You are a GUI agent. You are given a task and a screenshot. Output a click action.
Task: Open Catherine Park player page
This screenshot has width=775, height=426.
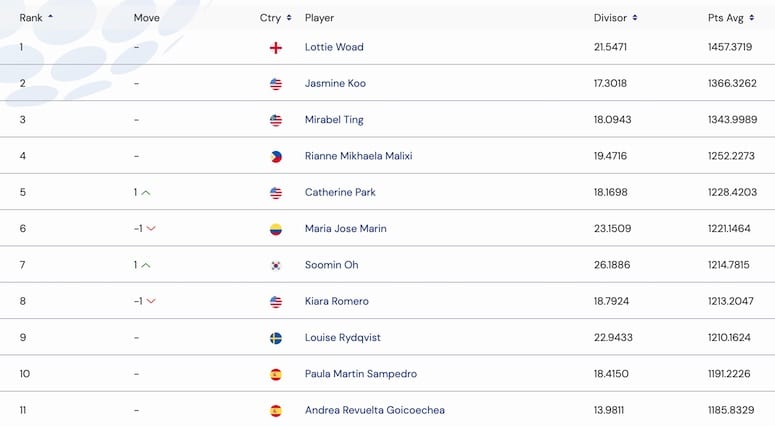pyautogui.click(x=340, y=192)
